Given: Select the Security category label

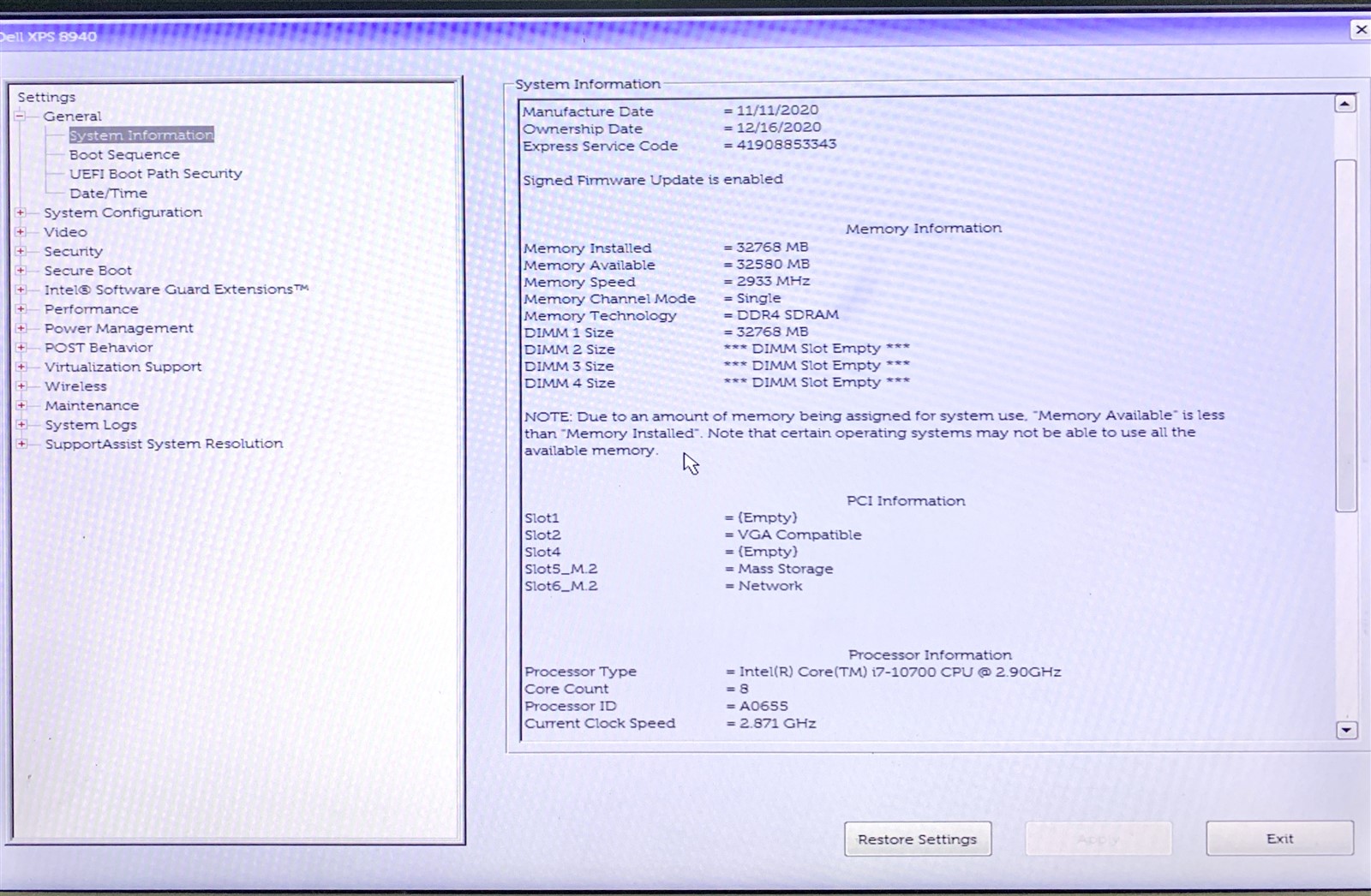Looking at the screenshot, I should coord(73,251).
